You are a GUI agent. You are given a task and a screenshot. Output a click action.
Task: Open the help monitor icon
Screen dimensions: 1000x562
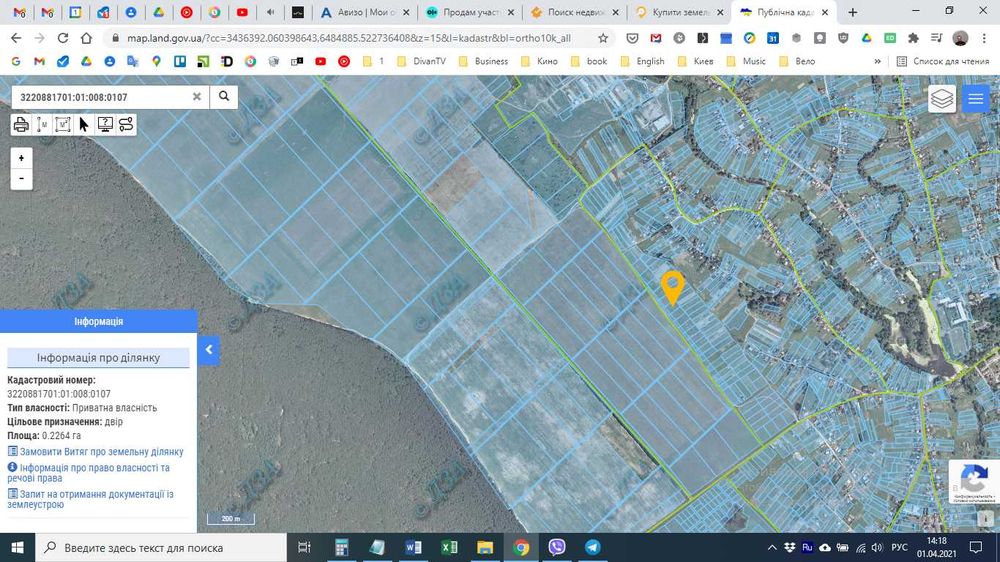(105, 125)
